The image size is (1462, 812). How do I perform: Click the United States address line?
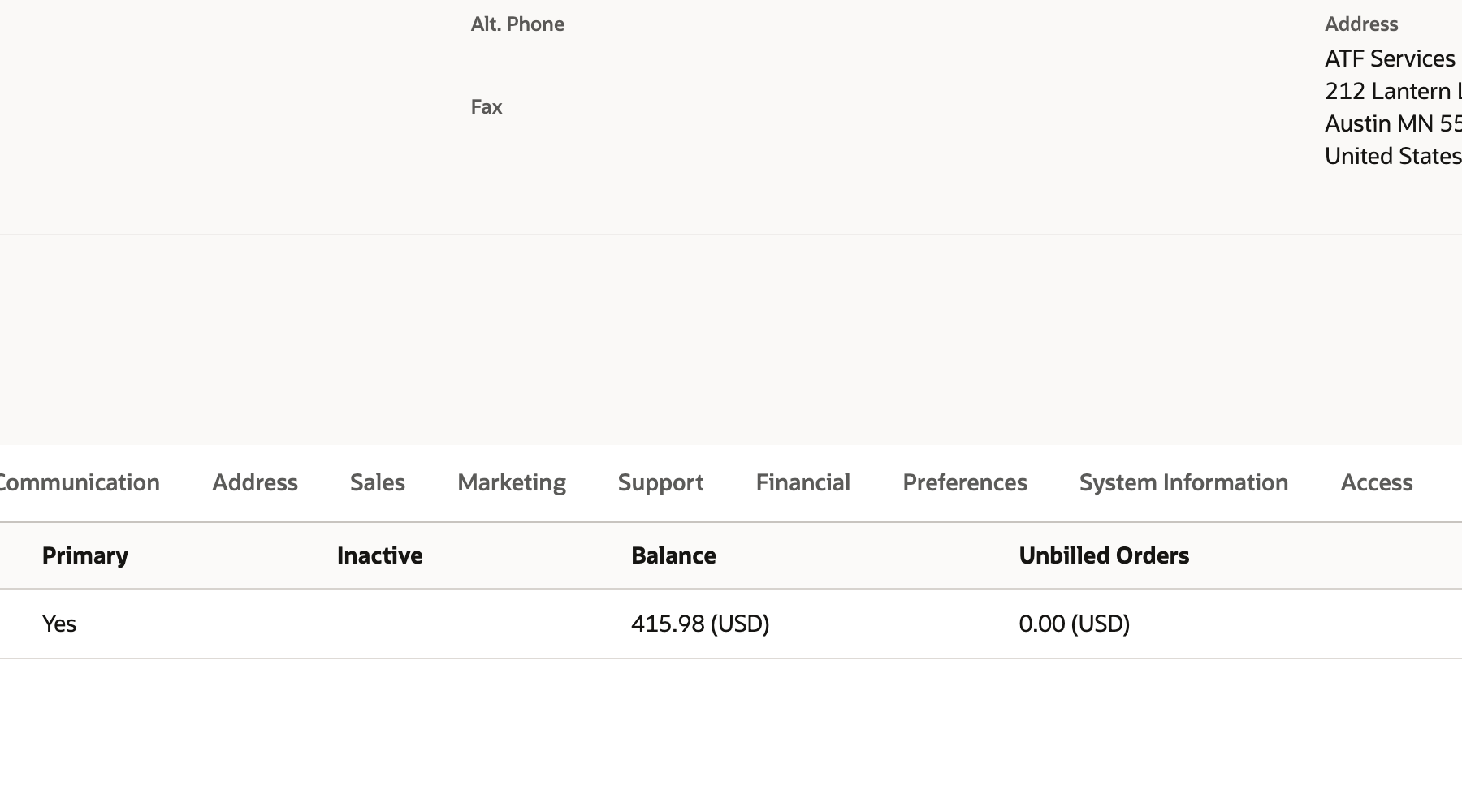pyautogui.click(x=1393, y=156)
